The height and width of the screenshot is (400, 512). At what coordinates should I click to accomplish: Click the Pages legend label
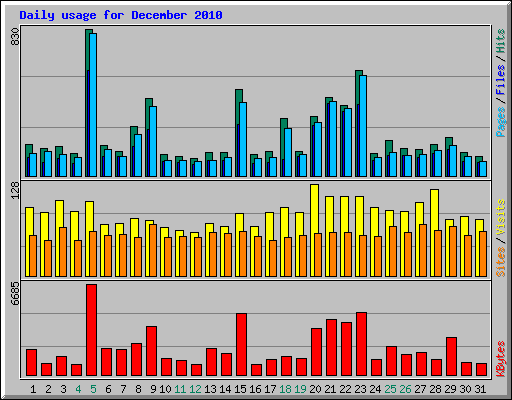click(x=501, y=122)
